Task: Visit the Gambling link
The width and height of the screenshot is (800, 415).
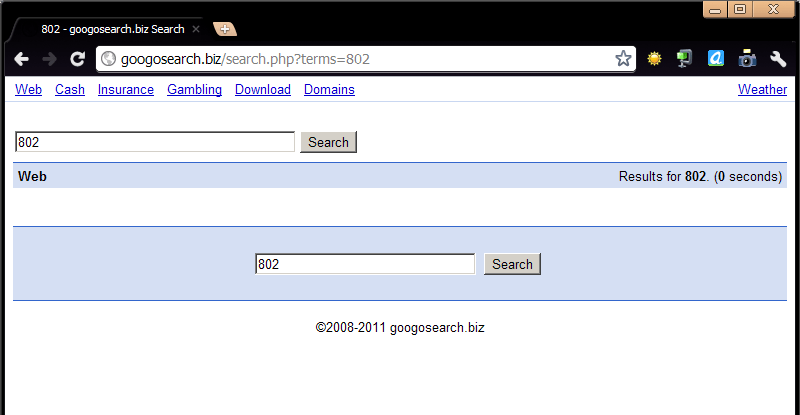Action: (194, 89)
